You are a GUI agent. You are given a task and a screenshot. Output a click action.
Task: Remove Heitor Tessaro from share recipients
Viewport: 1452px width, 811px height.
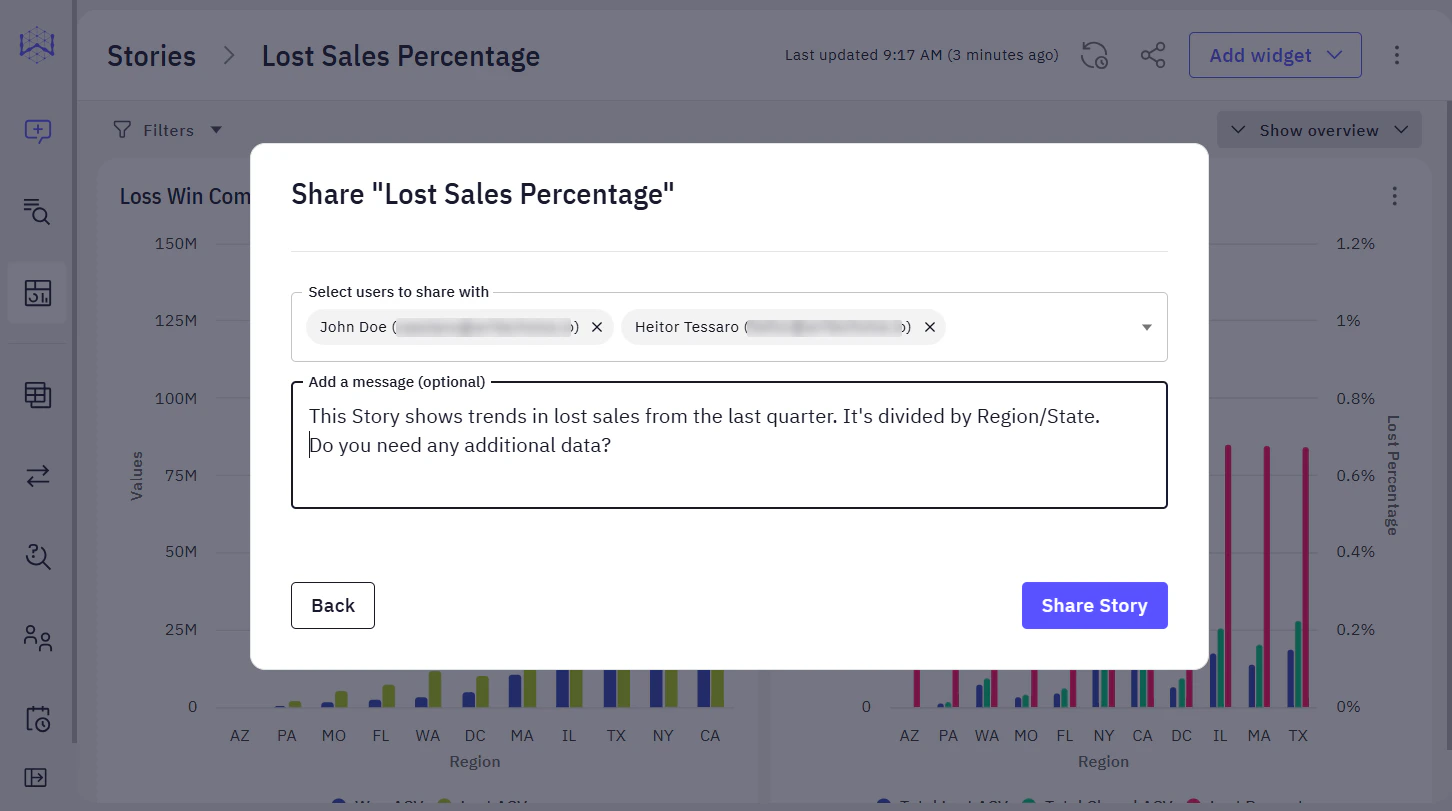[x=929, y=327]
